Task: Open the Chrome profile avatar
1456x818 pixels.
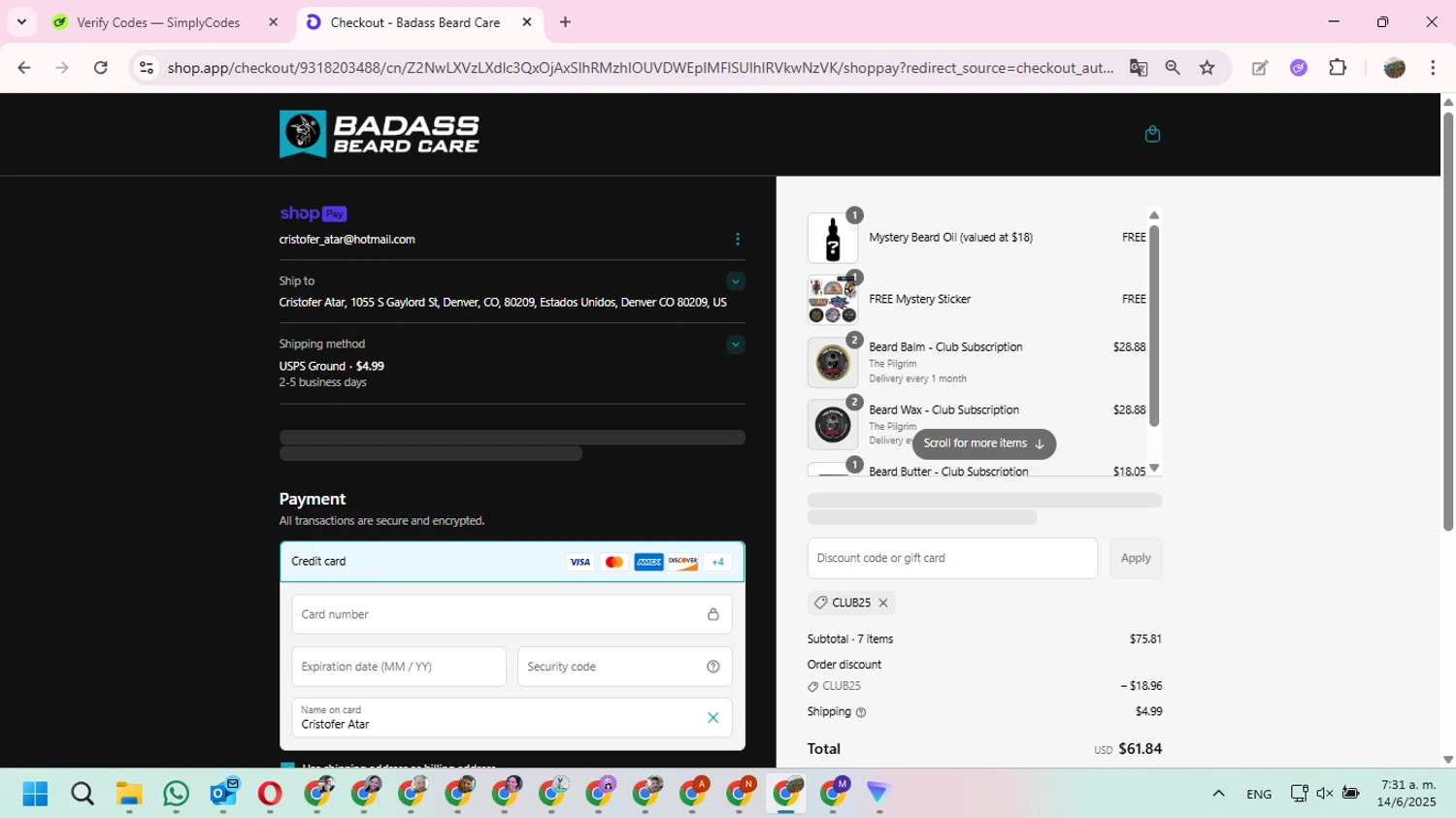Action: [x=1395, y=68]
